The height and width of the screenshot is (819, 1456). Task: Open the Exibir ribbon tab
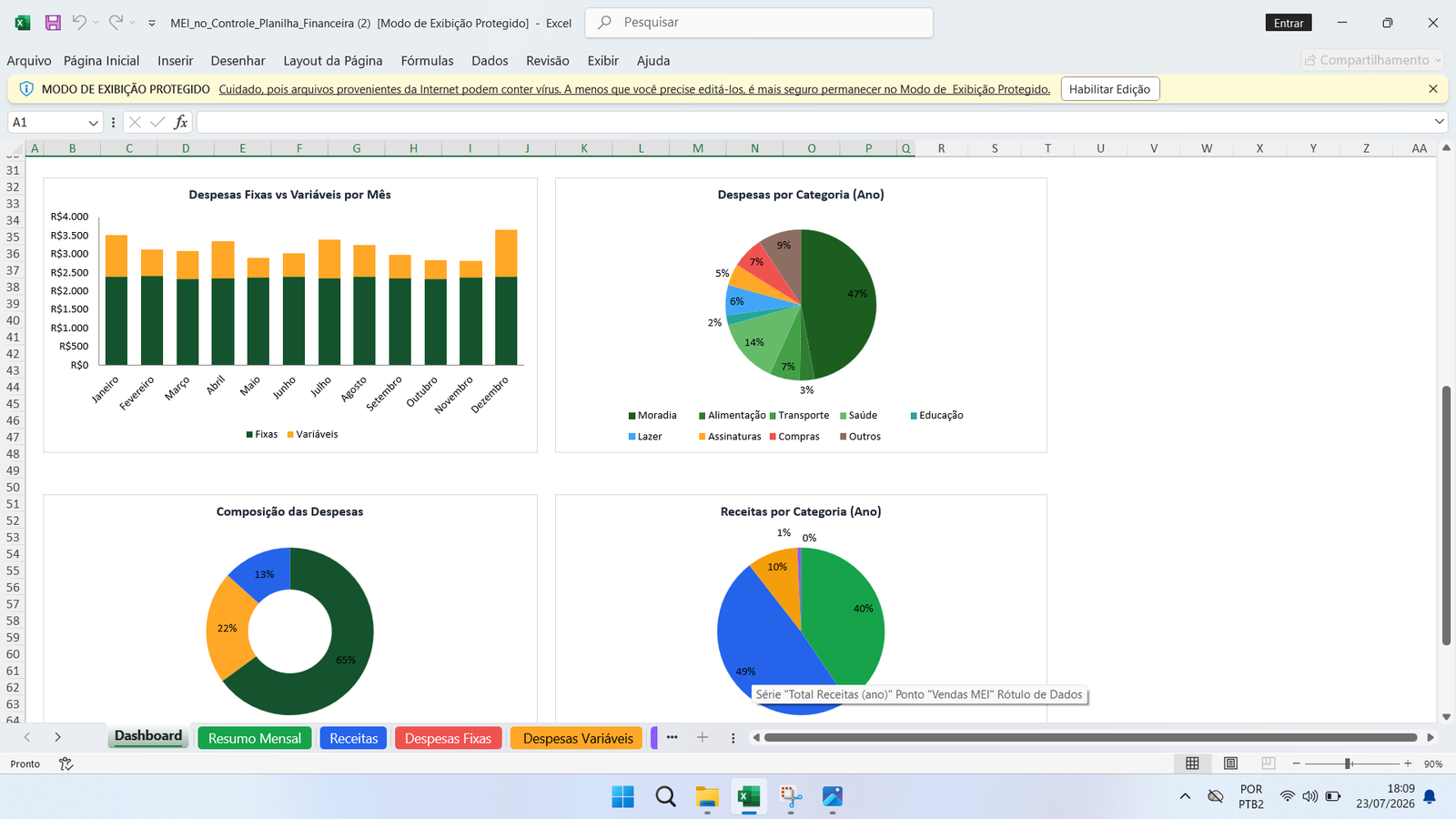(x=602, y=61)
